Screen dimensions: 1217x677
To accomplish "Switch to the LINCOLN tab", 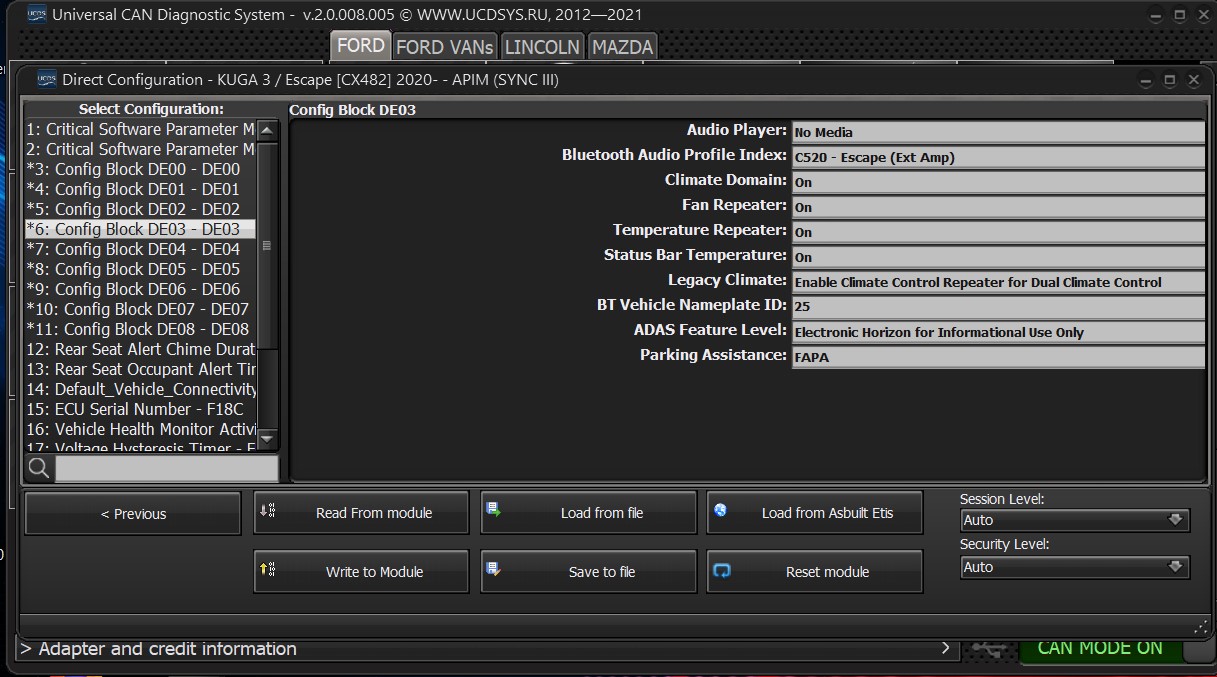I will (x=542, y=46).
